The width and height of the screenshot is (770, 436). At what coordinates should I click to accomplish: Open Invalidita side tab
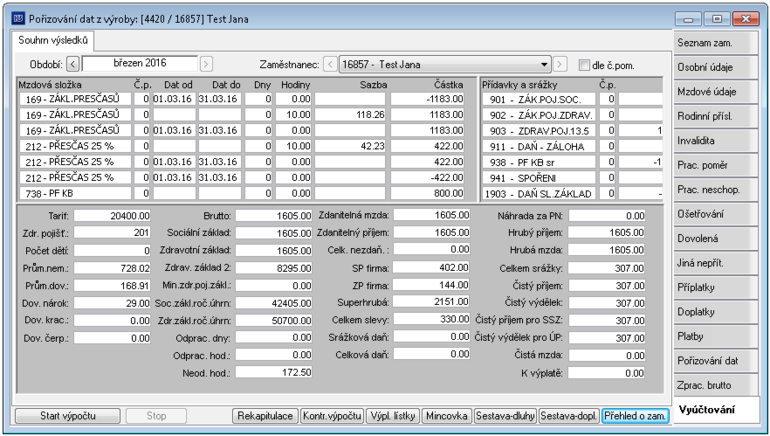713,141
